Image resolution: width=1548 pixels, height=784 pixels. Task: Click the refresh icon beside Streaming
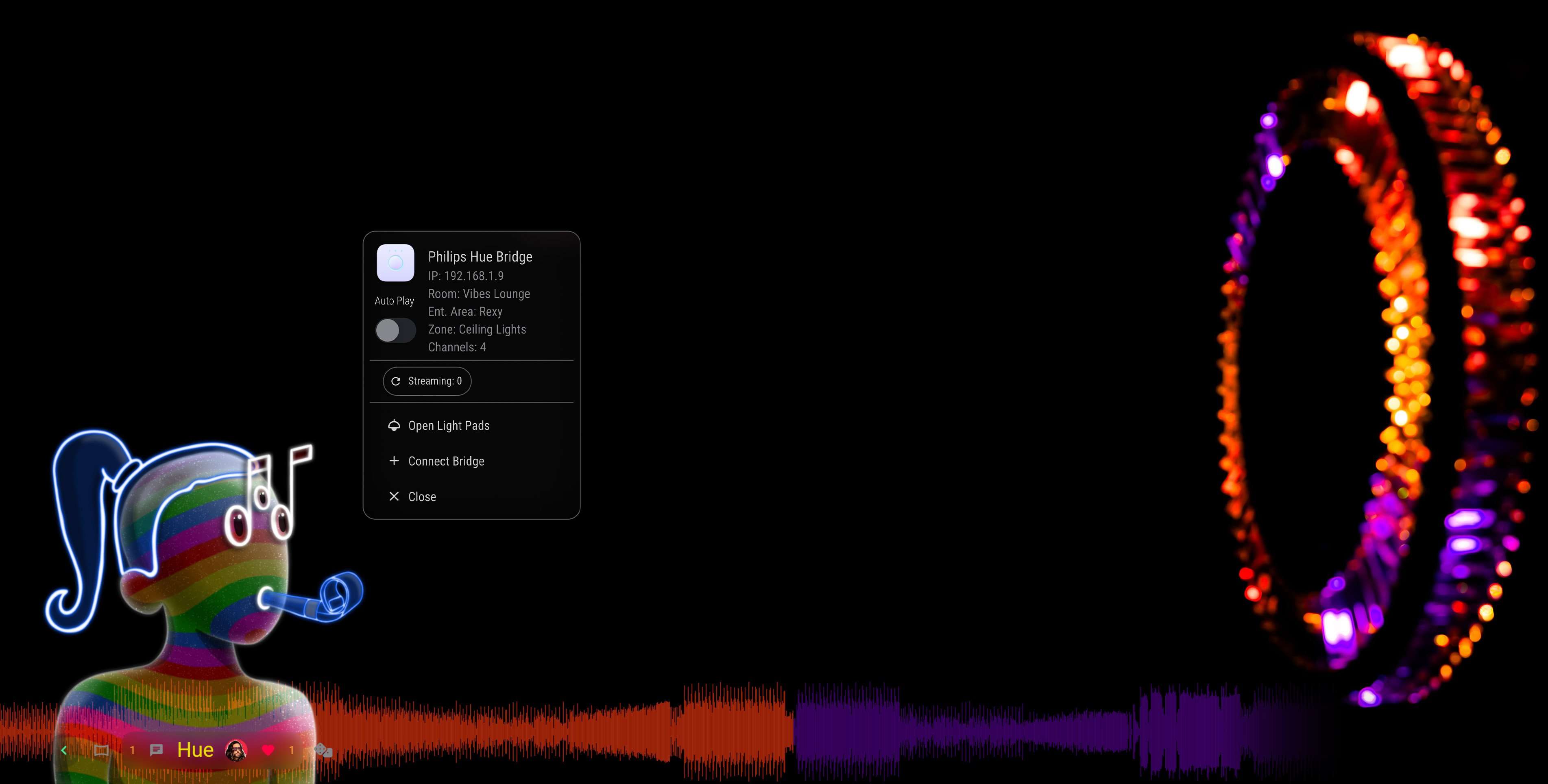(395, 381)
